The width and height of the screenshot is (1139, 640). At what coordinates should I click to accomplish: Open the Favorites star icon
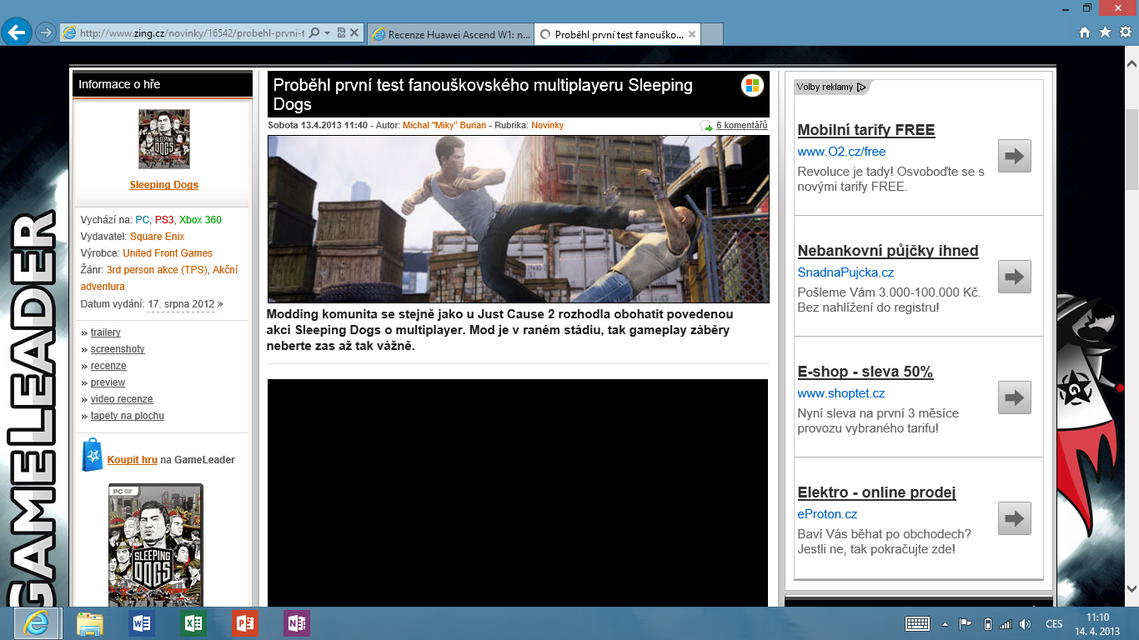pyautogui.click(x=1105, y=33)
